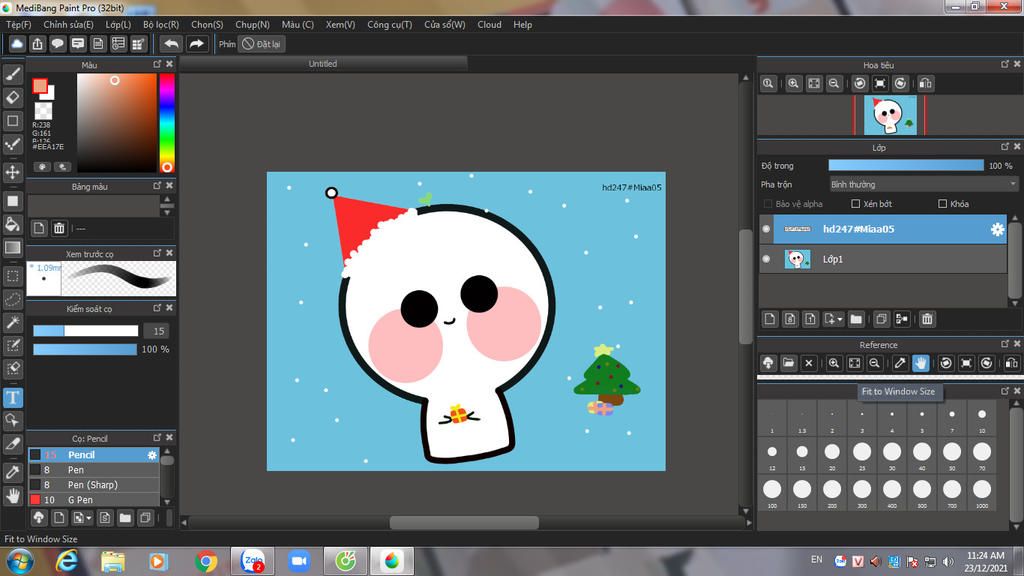Click the navigator preview thumbnail
1024x576 pixels.
890,115
